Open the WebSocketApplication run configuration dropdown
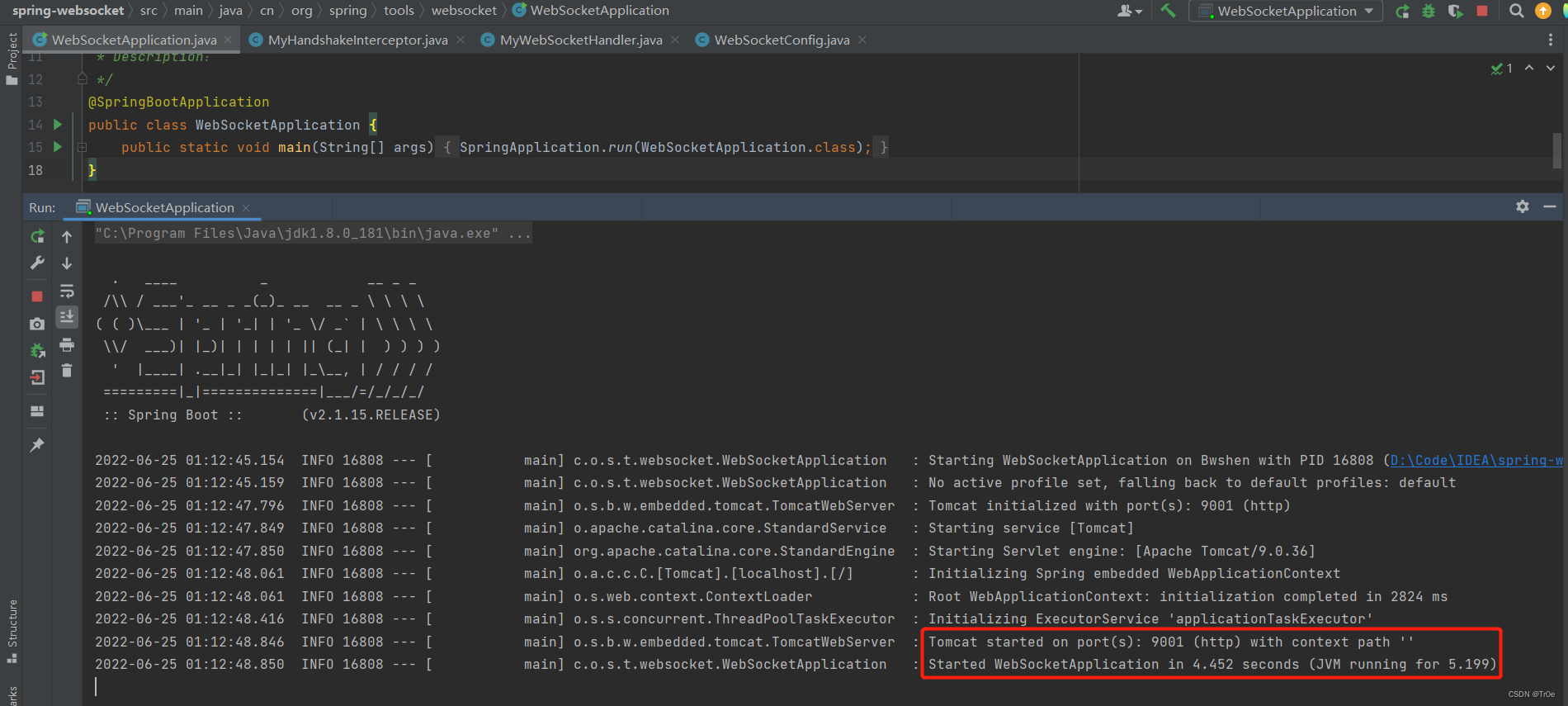This screenshot has height=706, width=1568. click(x=1286, y=11)
